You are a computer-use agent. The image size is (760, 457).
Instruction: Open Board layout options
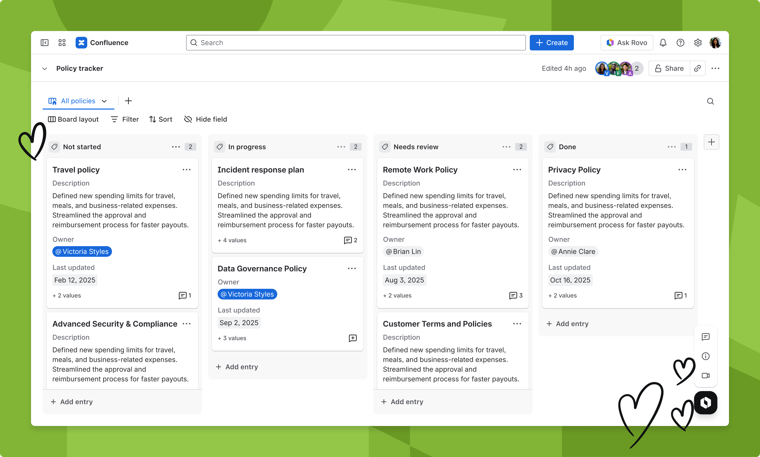73,119
